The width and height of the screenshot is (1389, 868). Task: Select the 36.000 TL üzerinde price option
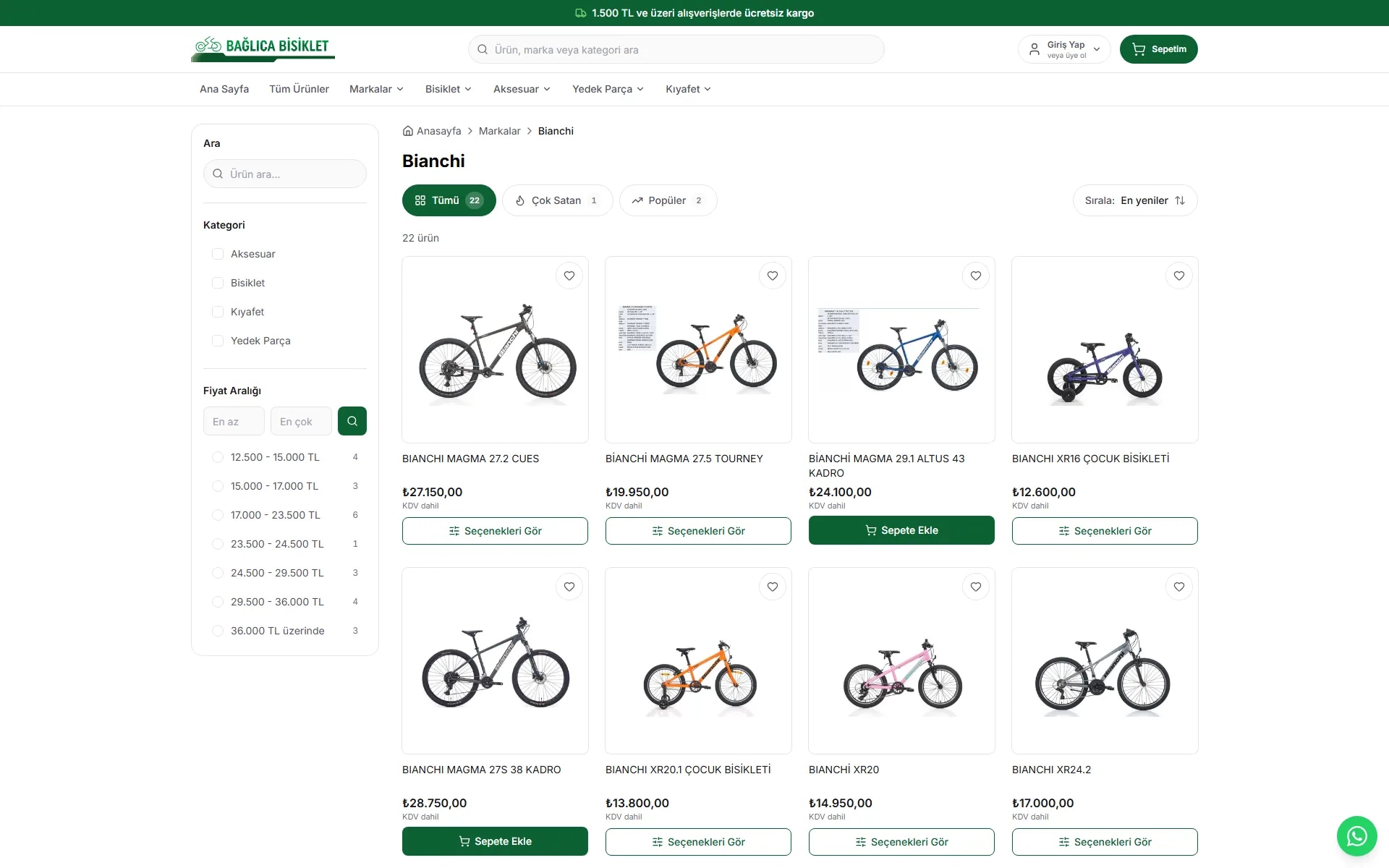[x=218, y=631]
